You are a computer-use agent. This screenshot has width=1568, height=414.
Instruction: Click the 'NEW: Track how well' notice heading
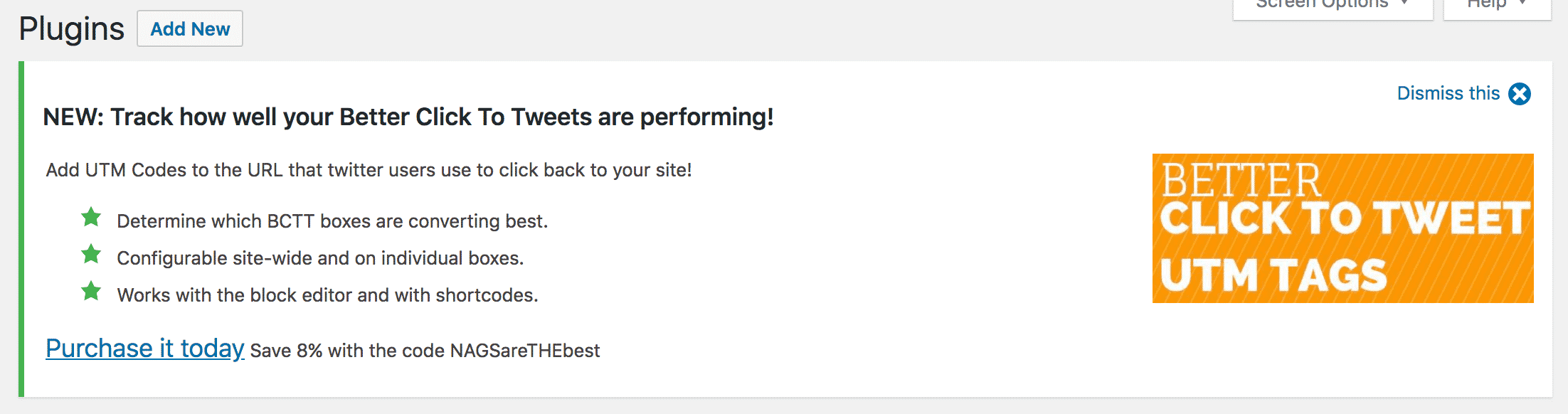tap(408, 117)
